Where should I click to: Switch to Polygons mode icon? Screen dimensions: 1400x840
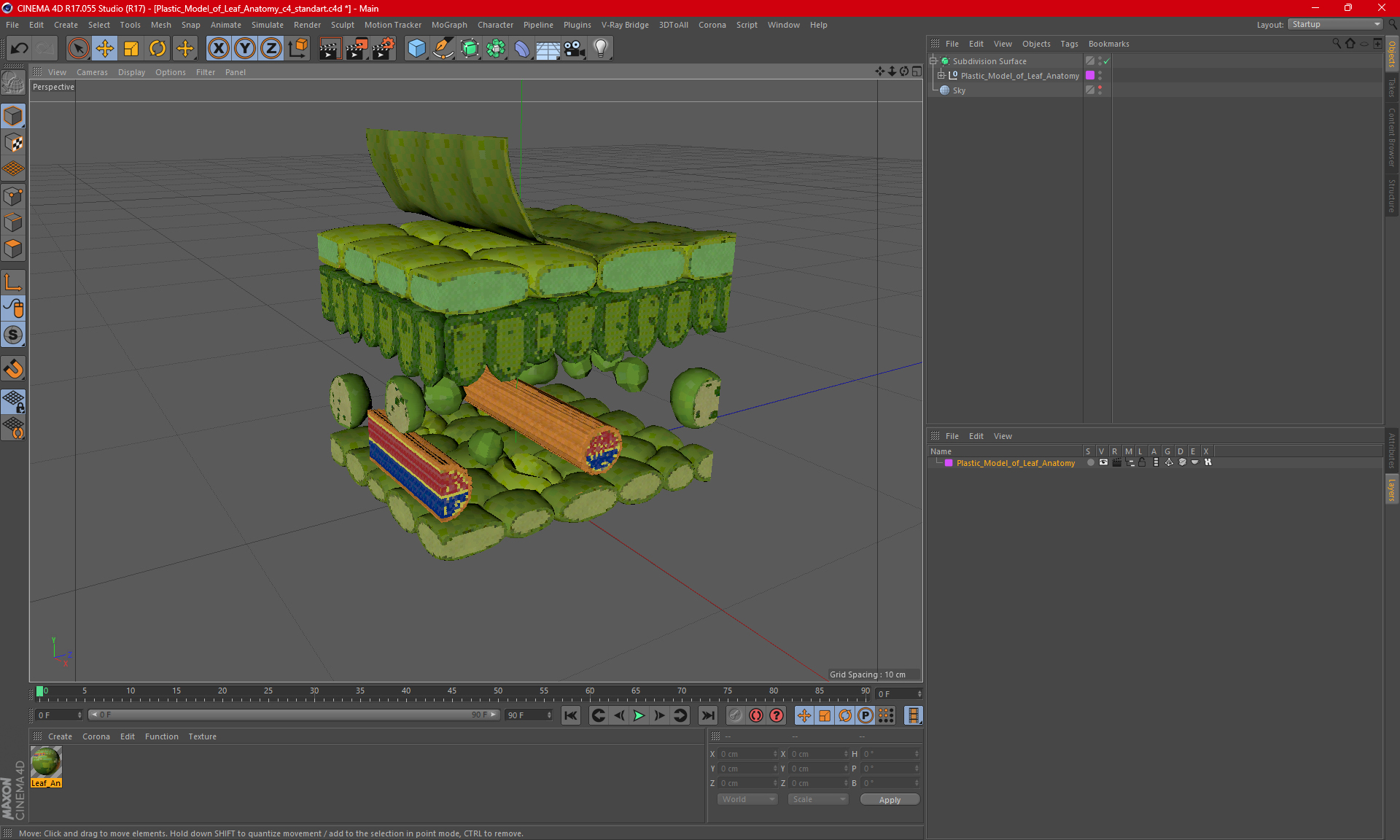[x=13, y=249]
